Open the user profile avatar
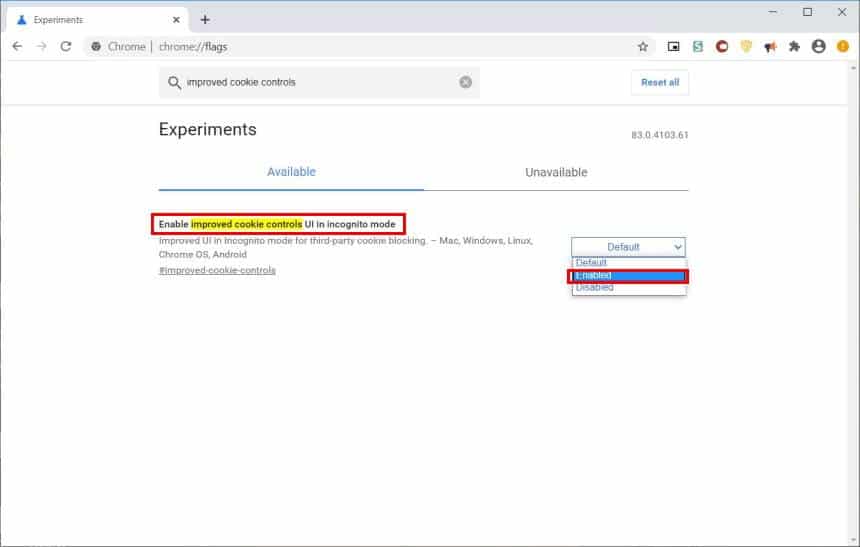The width and height of the screenshot is (860, 547). [x=819, y=47]
